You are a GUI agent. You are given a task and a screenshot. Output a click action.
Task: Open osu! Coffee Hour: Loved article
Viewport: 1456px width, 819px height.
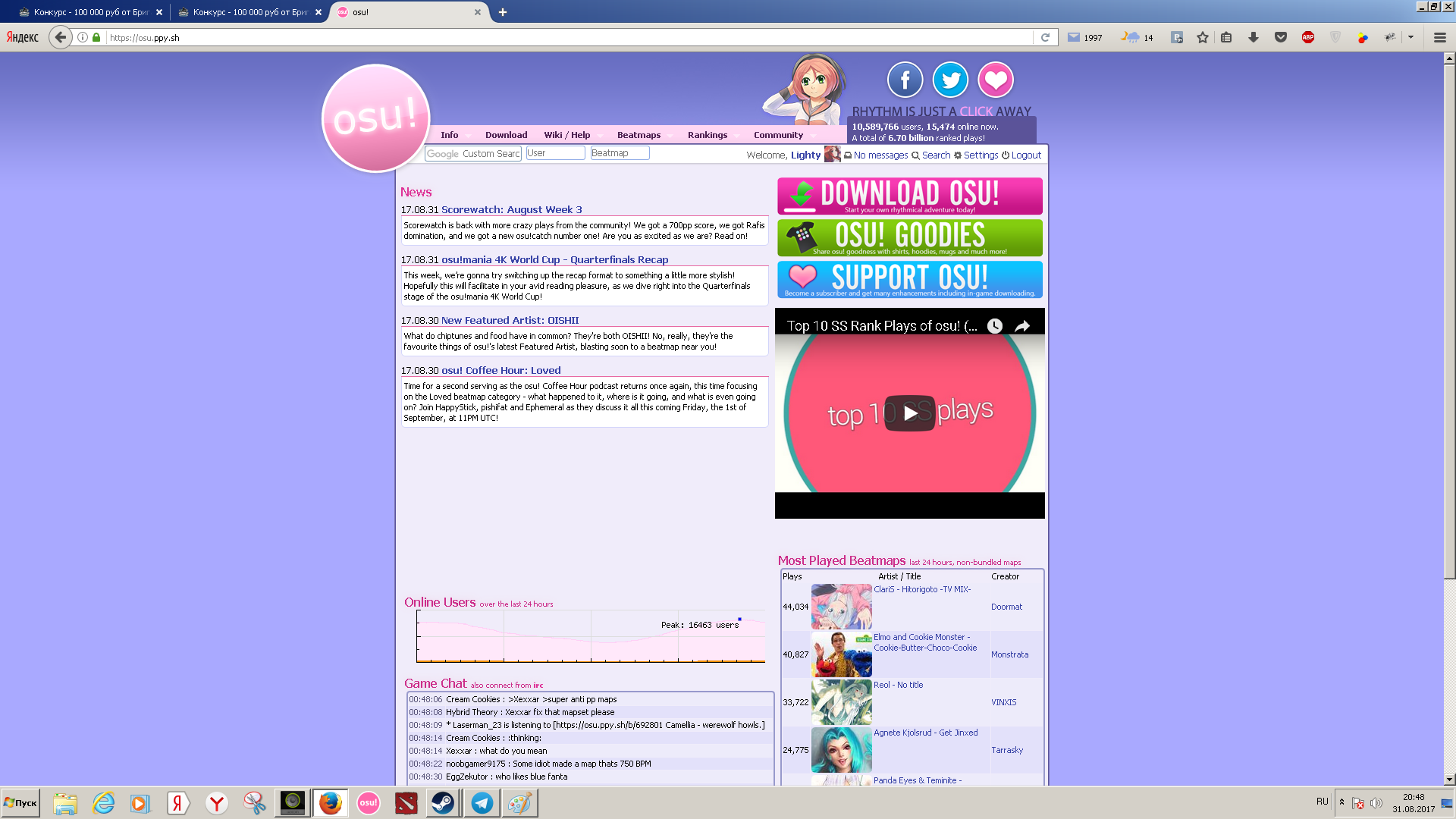(501, 371)
